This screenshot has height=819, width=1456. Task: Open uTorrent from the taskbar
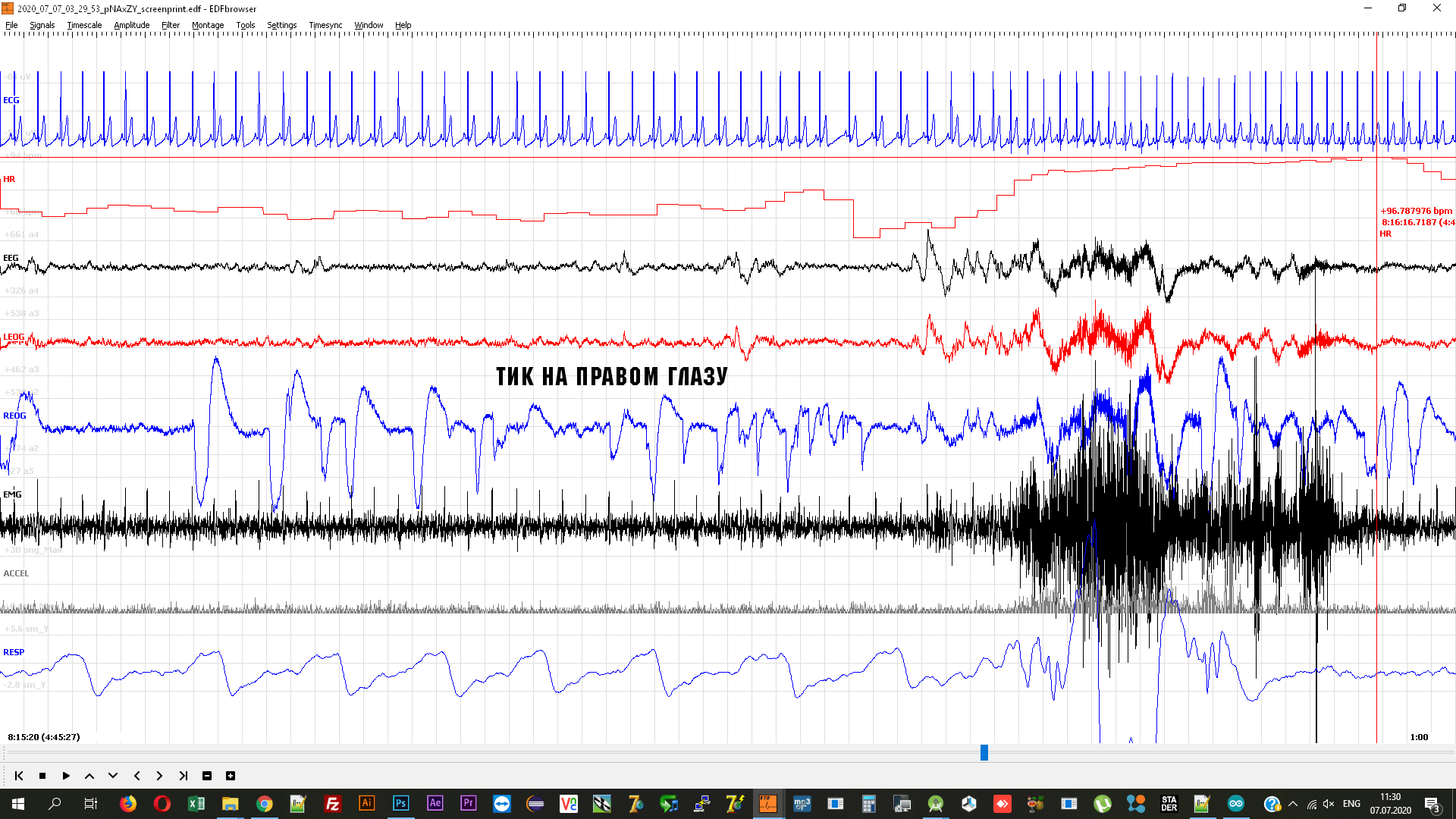(1103, 804)
